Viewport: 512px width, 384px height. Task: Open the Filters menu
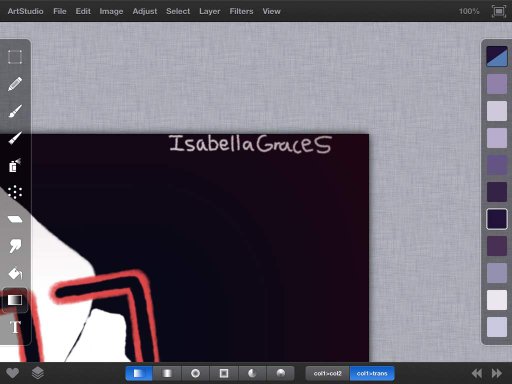coord(241,11)
